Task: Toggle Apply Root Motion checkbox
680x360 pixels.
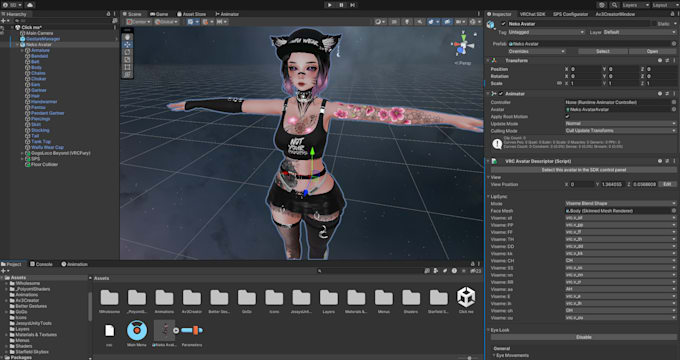Action: (x=568, y=117)
